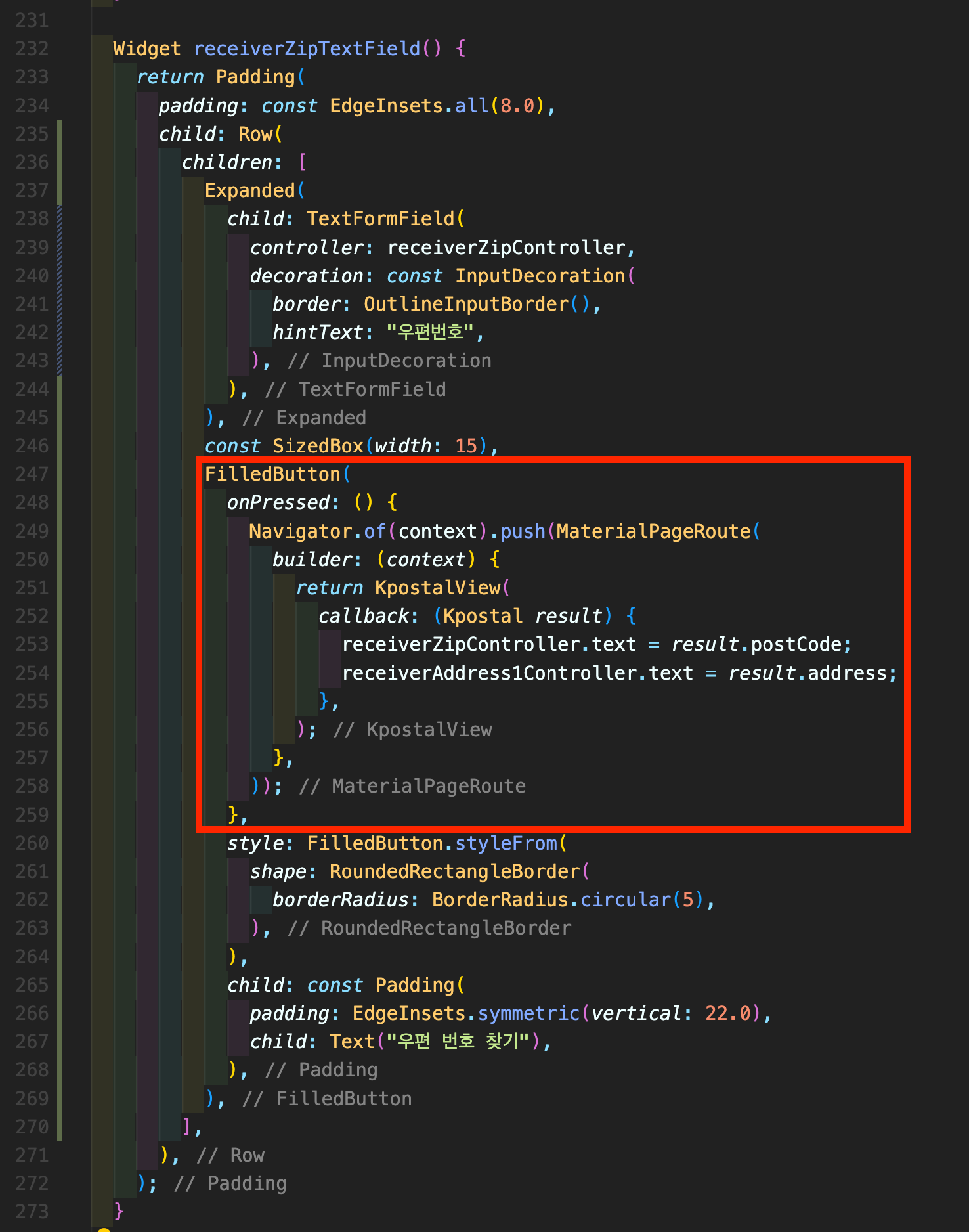
Task: Click the TextFormField constructor on line 238
Action: click(x=381, y=219)
